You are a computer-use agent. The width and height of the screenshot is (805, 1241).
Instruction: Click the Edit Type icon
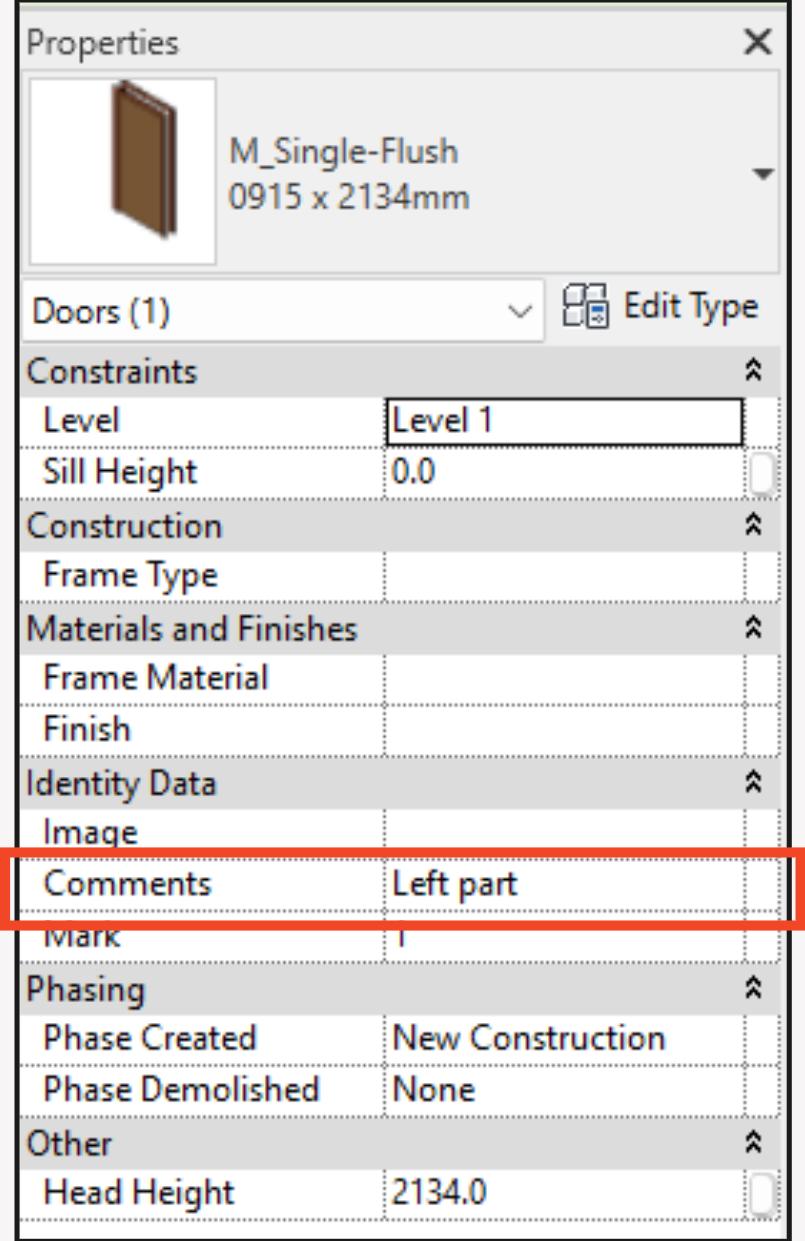click(x=586, y=307)
